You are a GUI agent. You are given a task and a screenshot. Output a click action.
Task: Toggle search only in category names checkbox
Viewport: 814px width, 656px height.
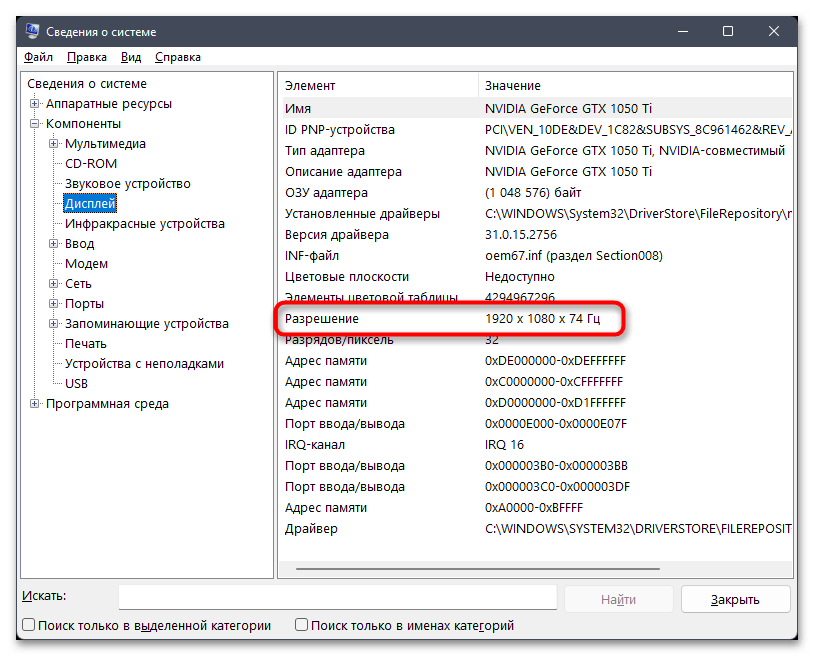[301, 625]
